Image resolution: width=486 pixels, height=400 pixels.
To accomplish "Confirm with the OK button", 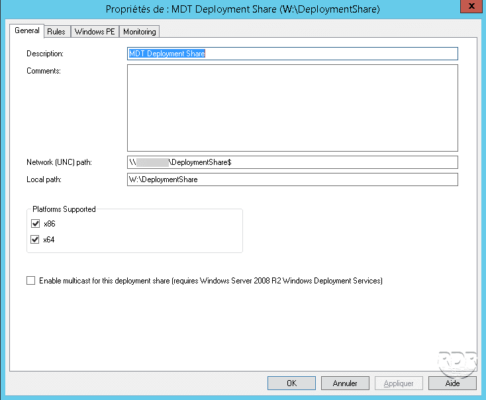I will click(291, 383).
